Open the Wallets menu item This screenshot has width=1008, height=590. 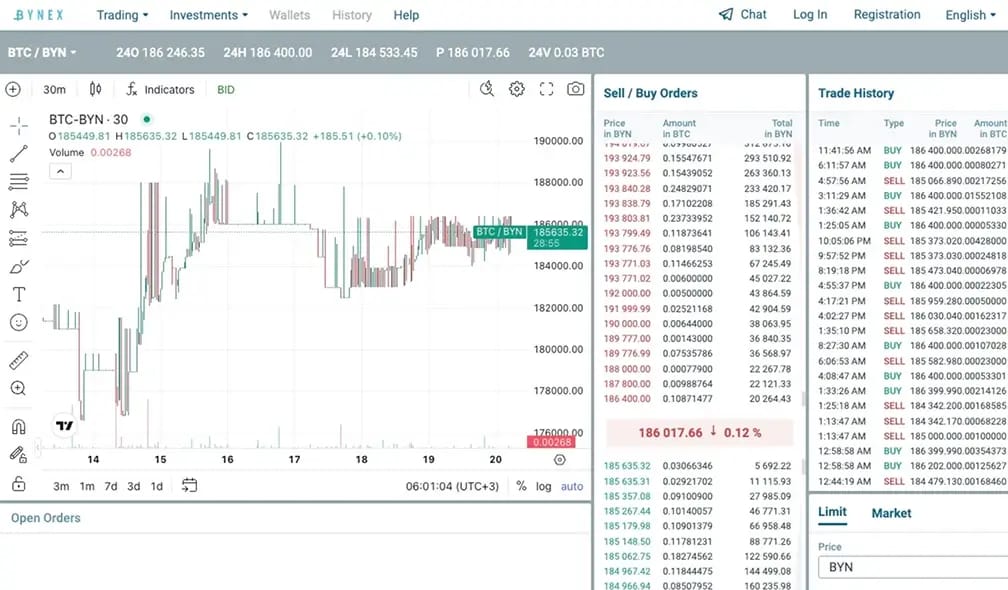289,15
